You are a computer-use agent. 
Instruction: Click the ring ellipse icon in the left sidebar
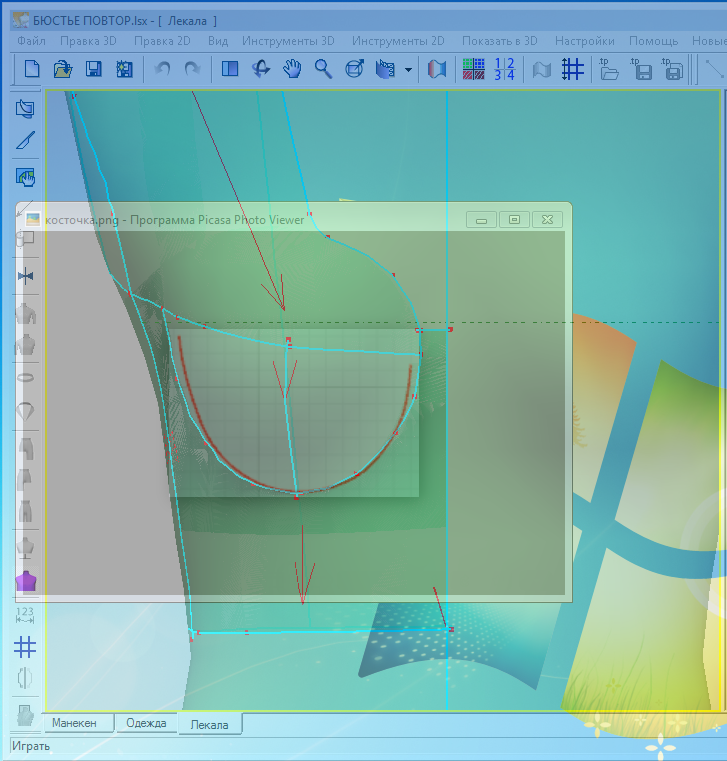(x=26, y=378)
